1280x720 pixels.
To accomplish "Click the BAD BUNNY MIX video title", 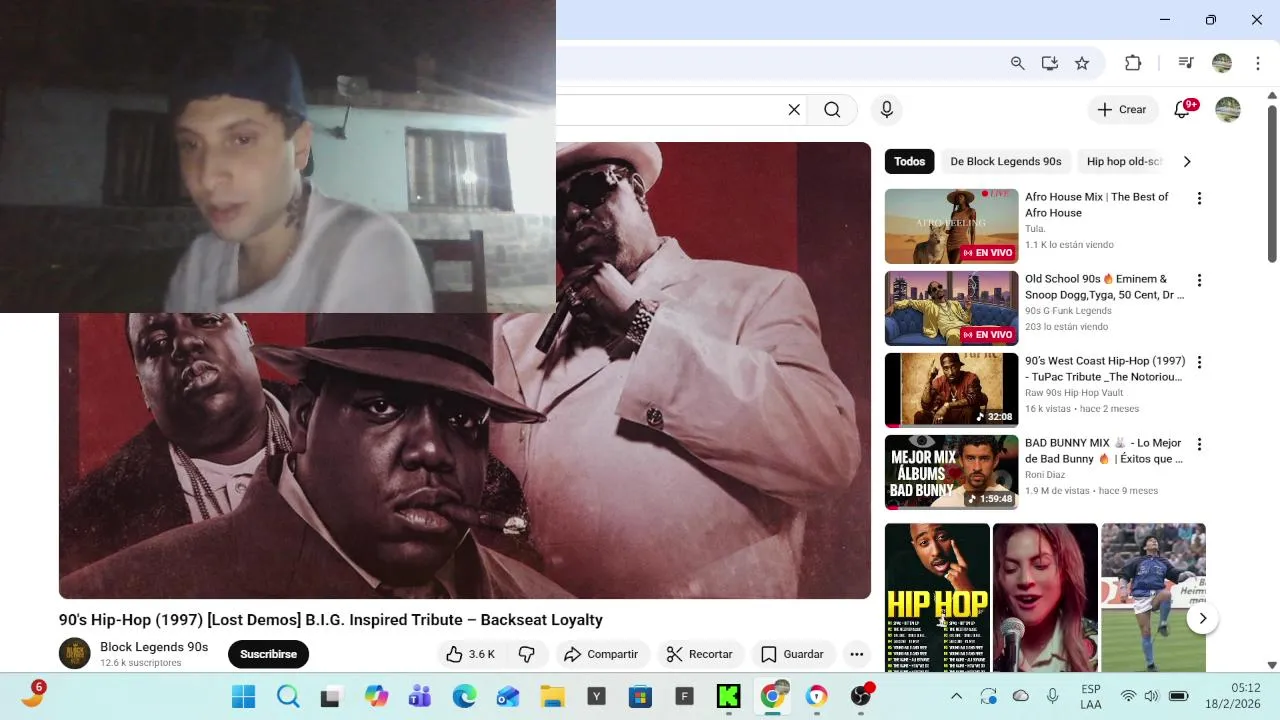I will point(1103,451).
